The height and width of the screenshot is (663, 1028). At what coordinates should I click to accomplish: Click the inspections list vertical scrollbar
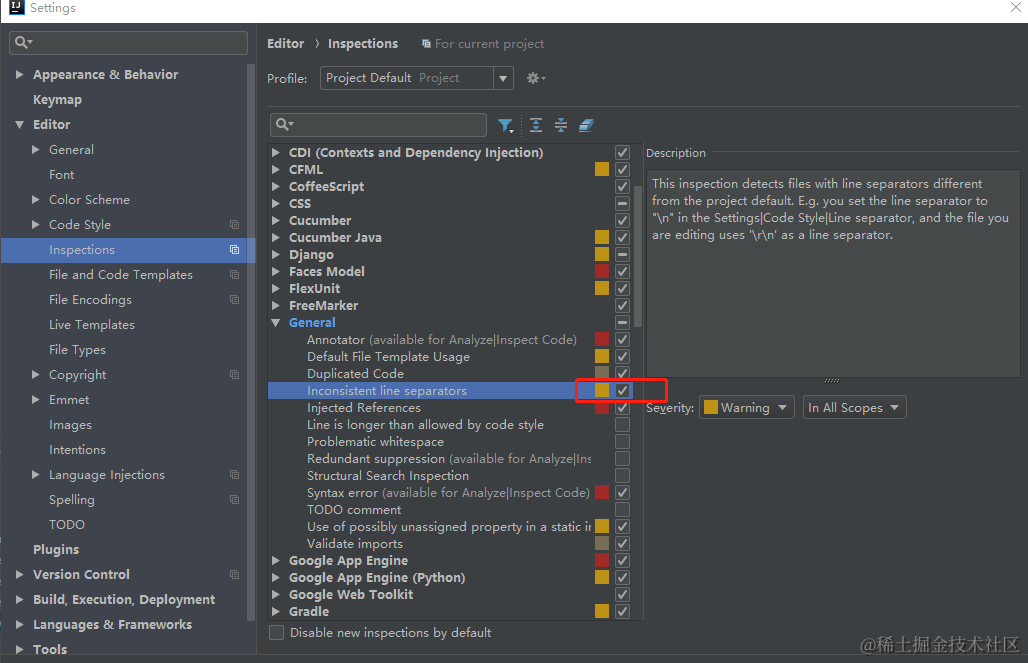coord(638,256)
